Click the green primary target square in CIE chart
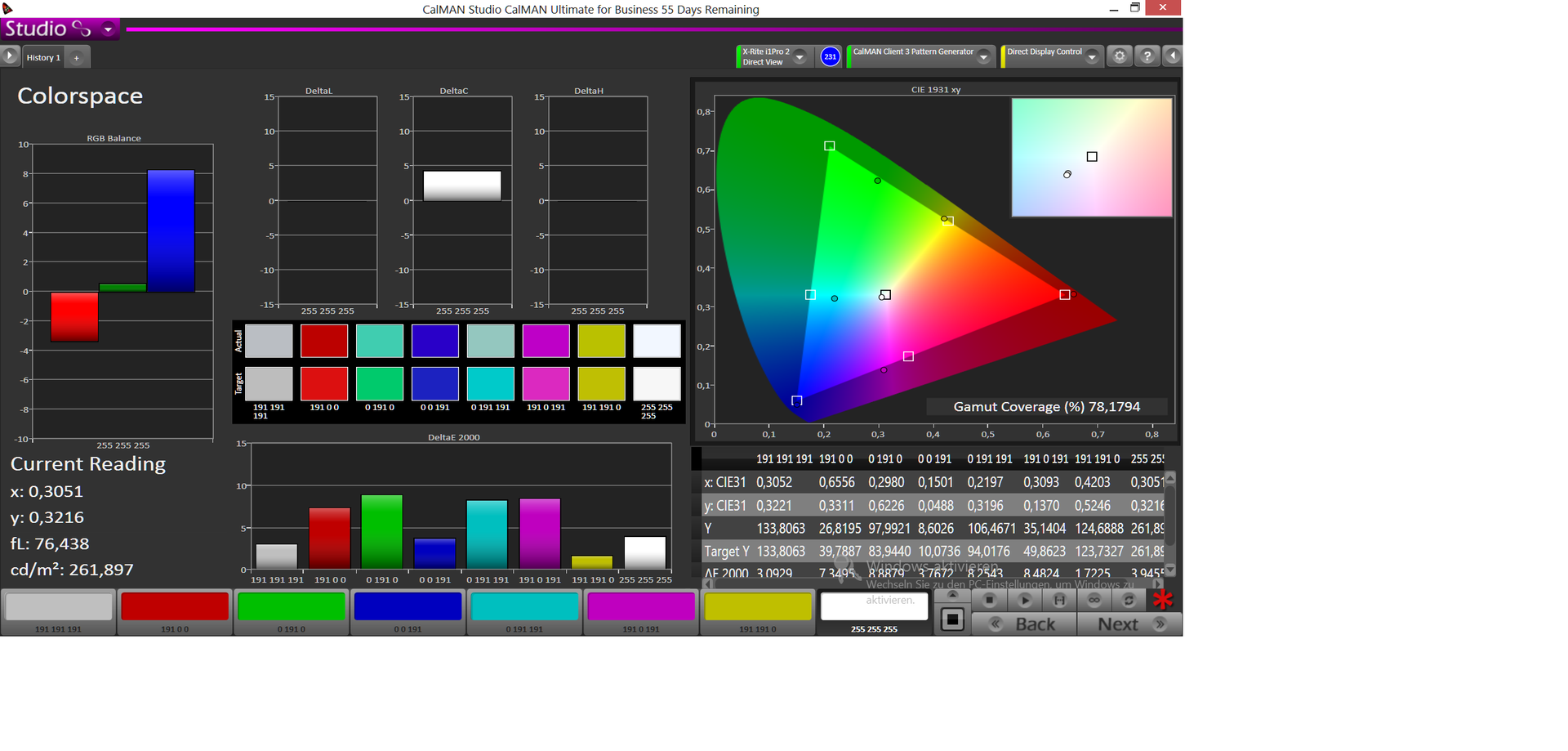The height and width of the screenshot is (751, 1568). pyautogui.click(x=830, y=145)
